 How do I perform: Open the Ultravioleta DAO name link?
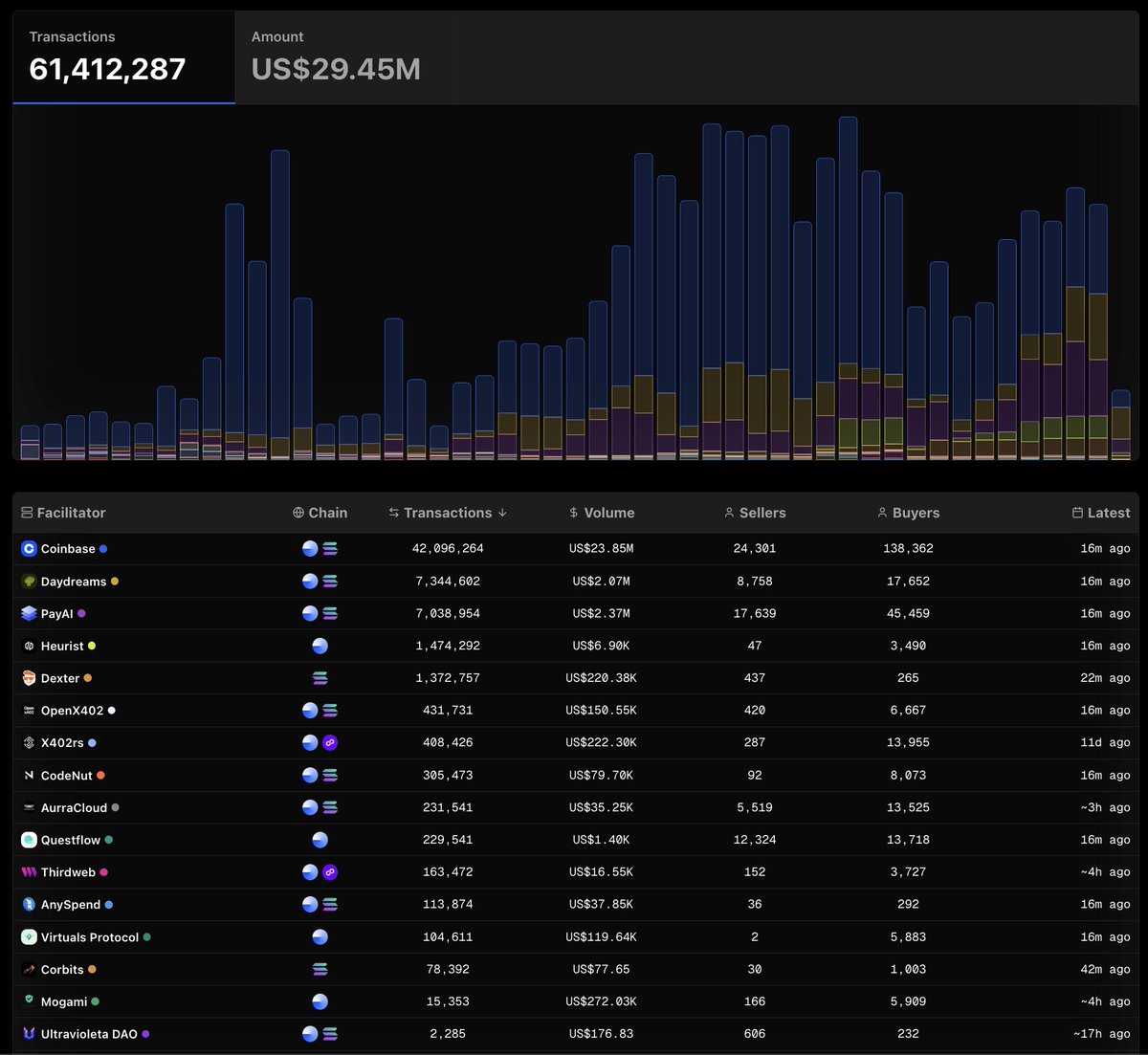pyautogui.click(x=89, y=1034)
